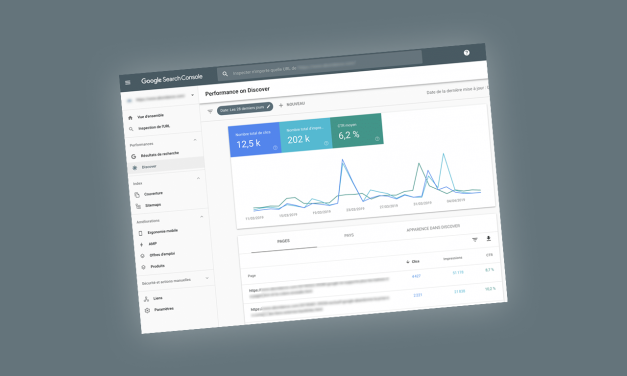The height and width of the screenshot is (376, 627).
Task: Toggle the Nombre total de clics card
Action: pyautogui.click(x=255, y=139)
